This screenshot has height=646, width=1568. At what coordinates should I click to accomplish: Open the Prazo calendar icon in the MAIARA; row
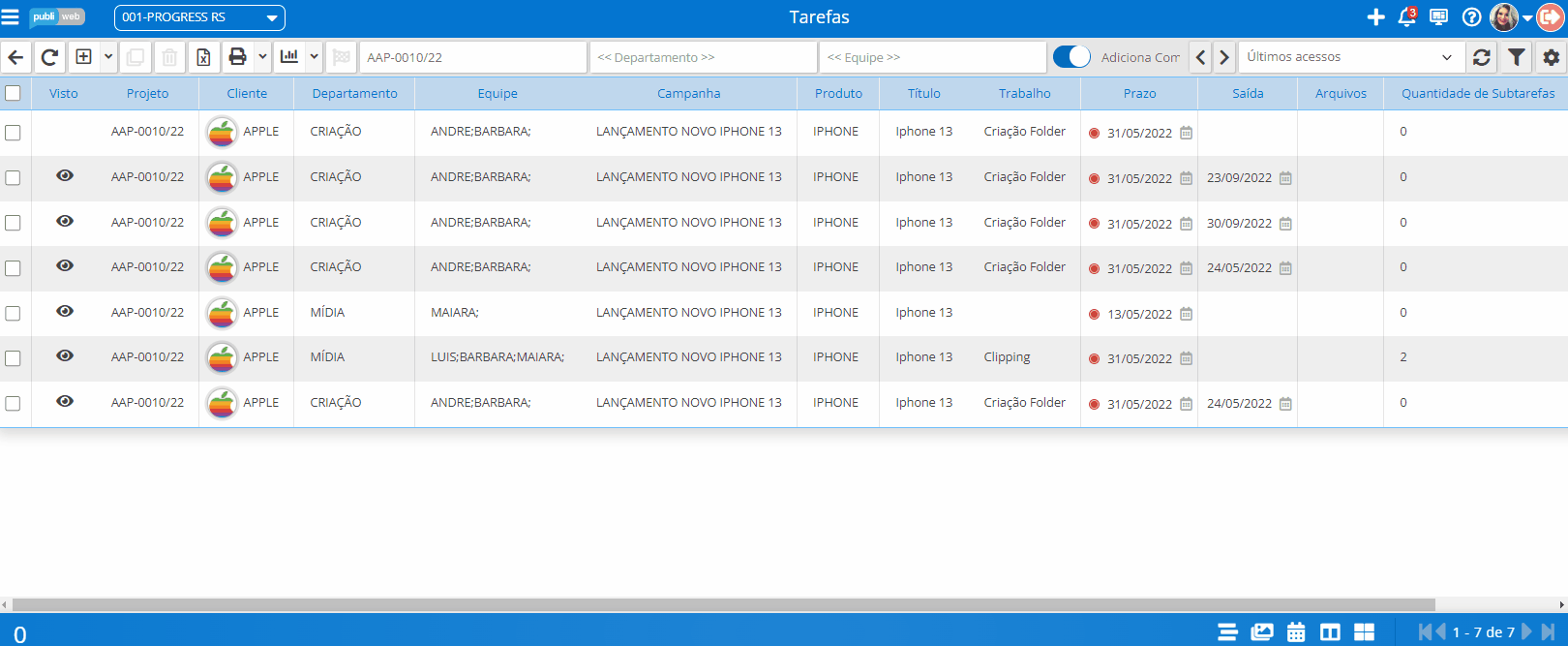point(1187,314)
